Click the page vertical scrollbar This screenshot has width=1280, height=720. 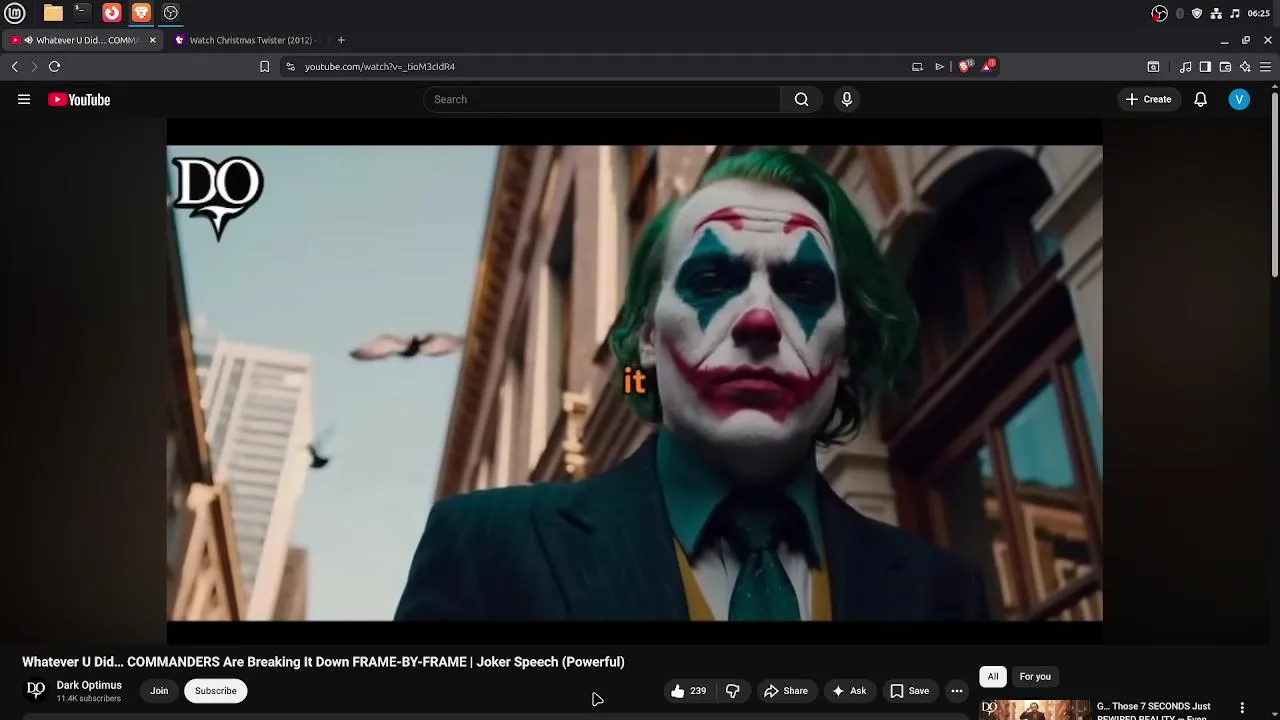(1275, 185)
